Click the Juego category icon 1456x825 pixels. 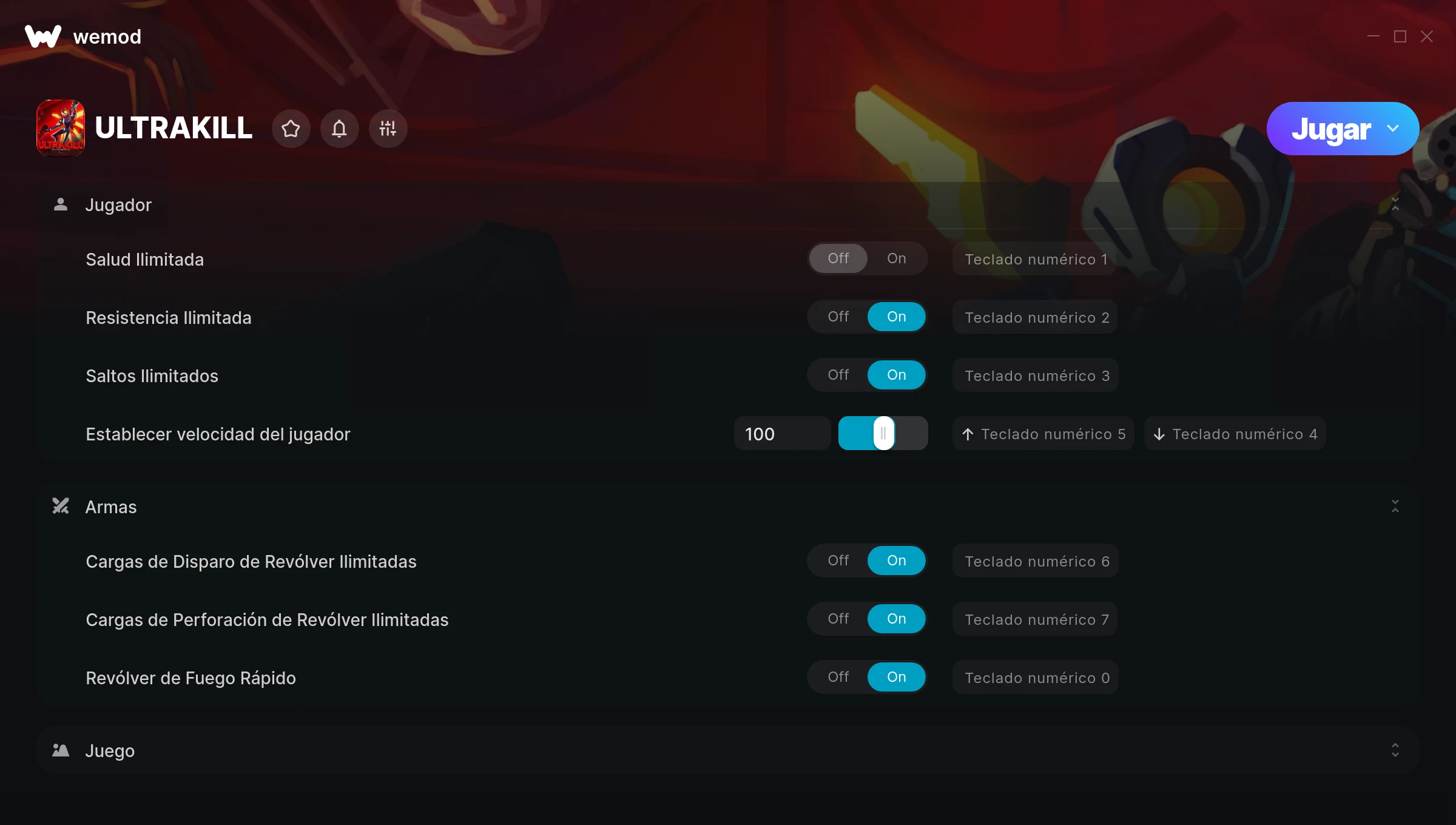[61, 750]
